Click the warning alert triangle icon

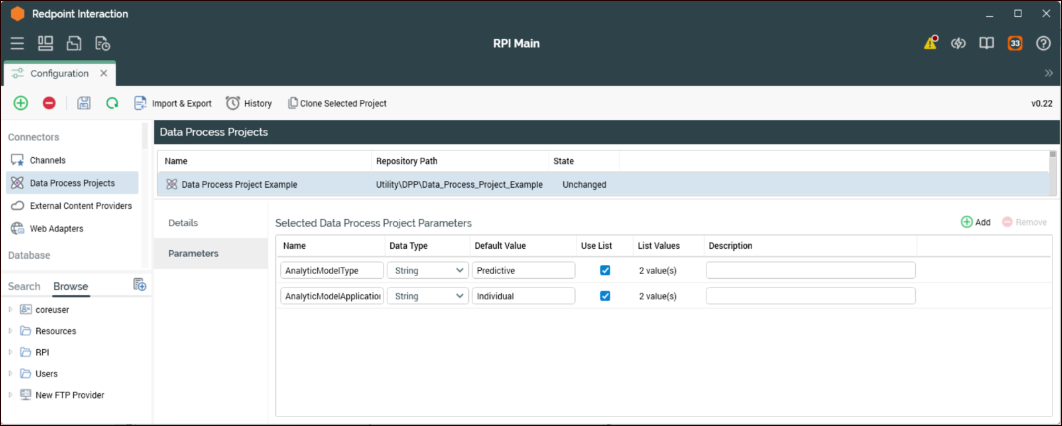pyautogui.click(x=930, y=43)
